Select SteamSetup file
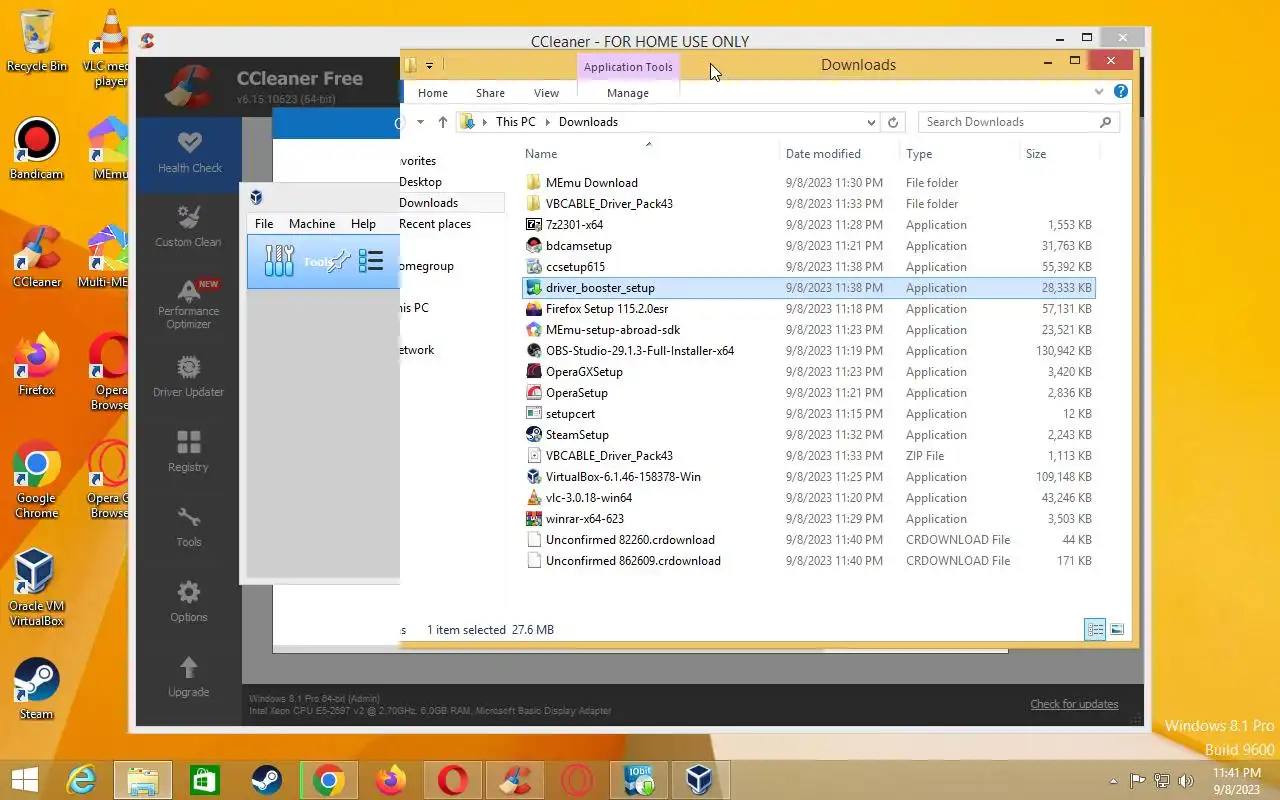The height and width of the screenshot is (800, 1280). (808, 435)
